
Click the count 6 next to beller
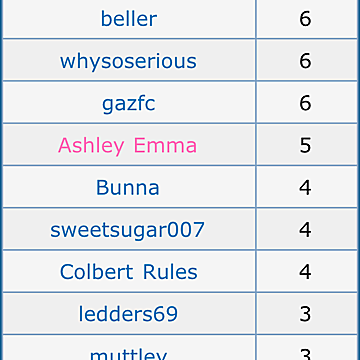click(x=305, y=19)
